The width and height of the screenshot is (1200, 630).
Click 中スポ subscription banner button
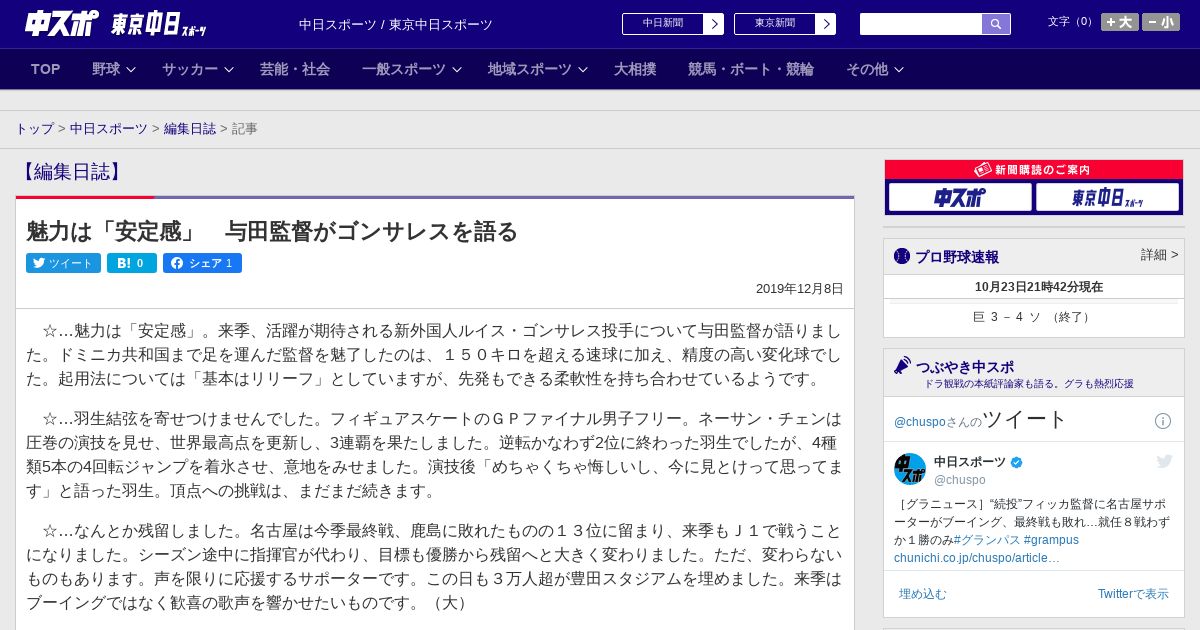click(x=960, y=197)
